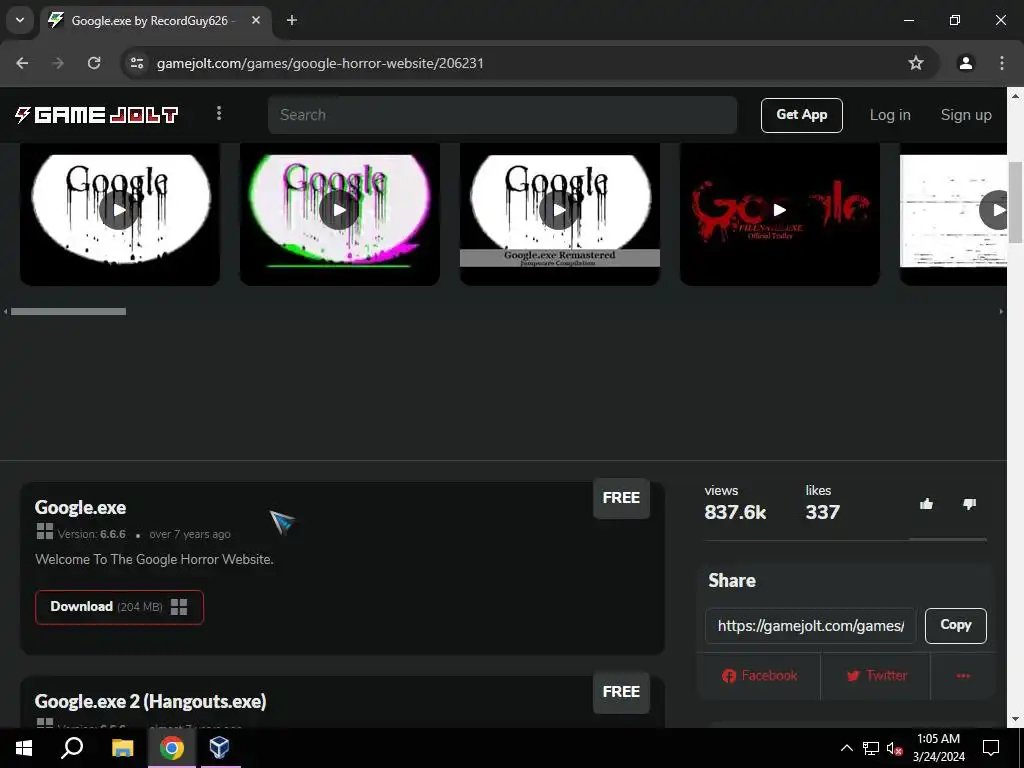
Task: Bookmark this page with the star icon
Action: (x=916, y=63)
